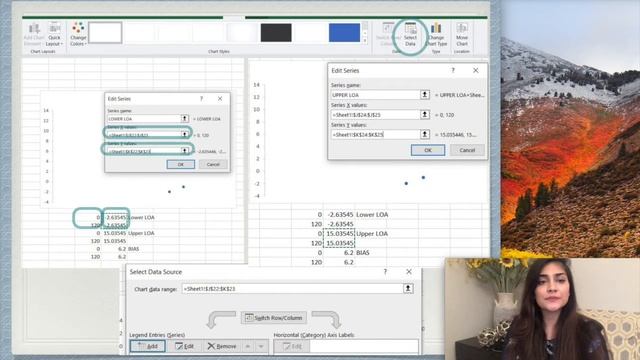Select the dark chart style thumbnail
The height and width of the screenshot is (360, 640).
[276, 33]
